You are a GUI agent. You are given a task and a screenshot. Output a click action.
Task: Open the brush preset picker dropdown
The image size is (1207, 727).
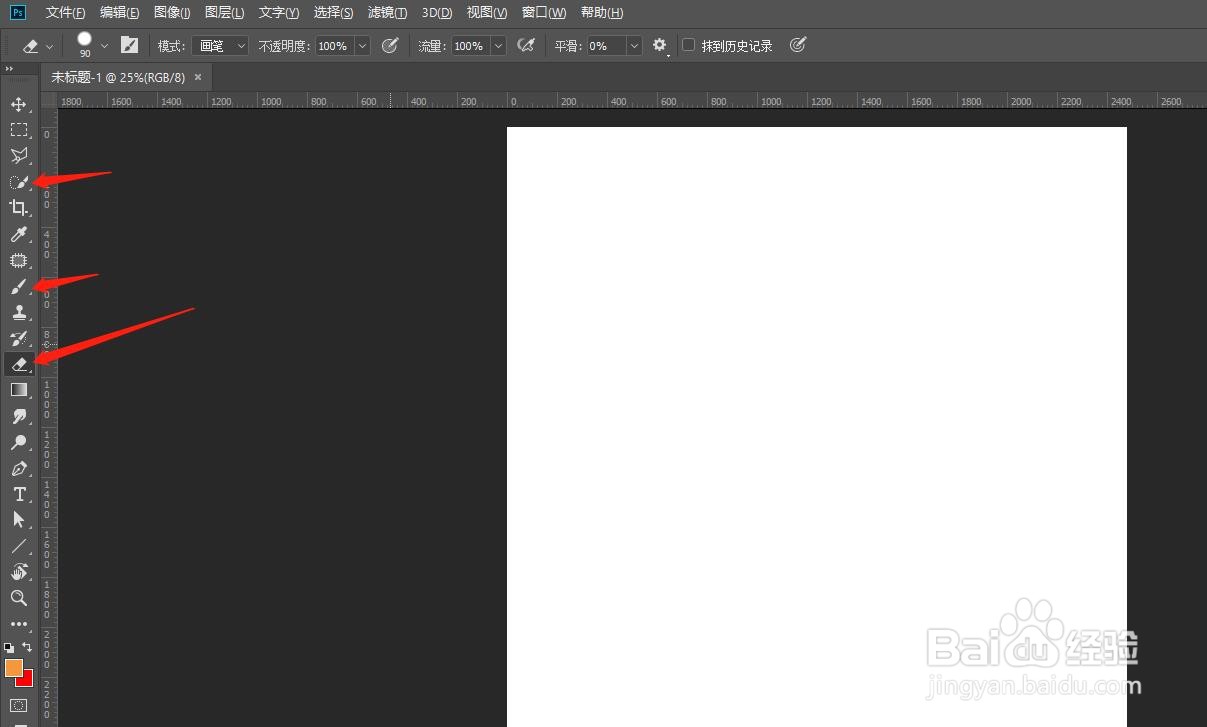tap(104, 45)
